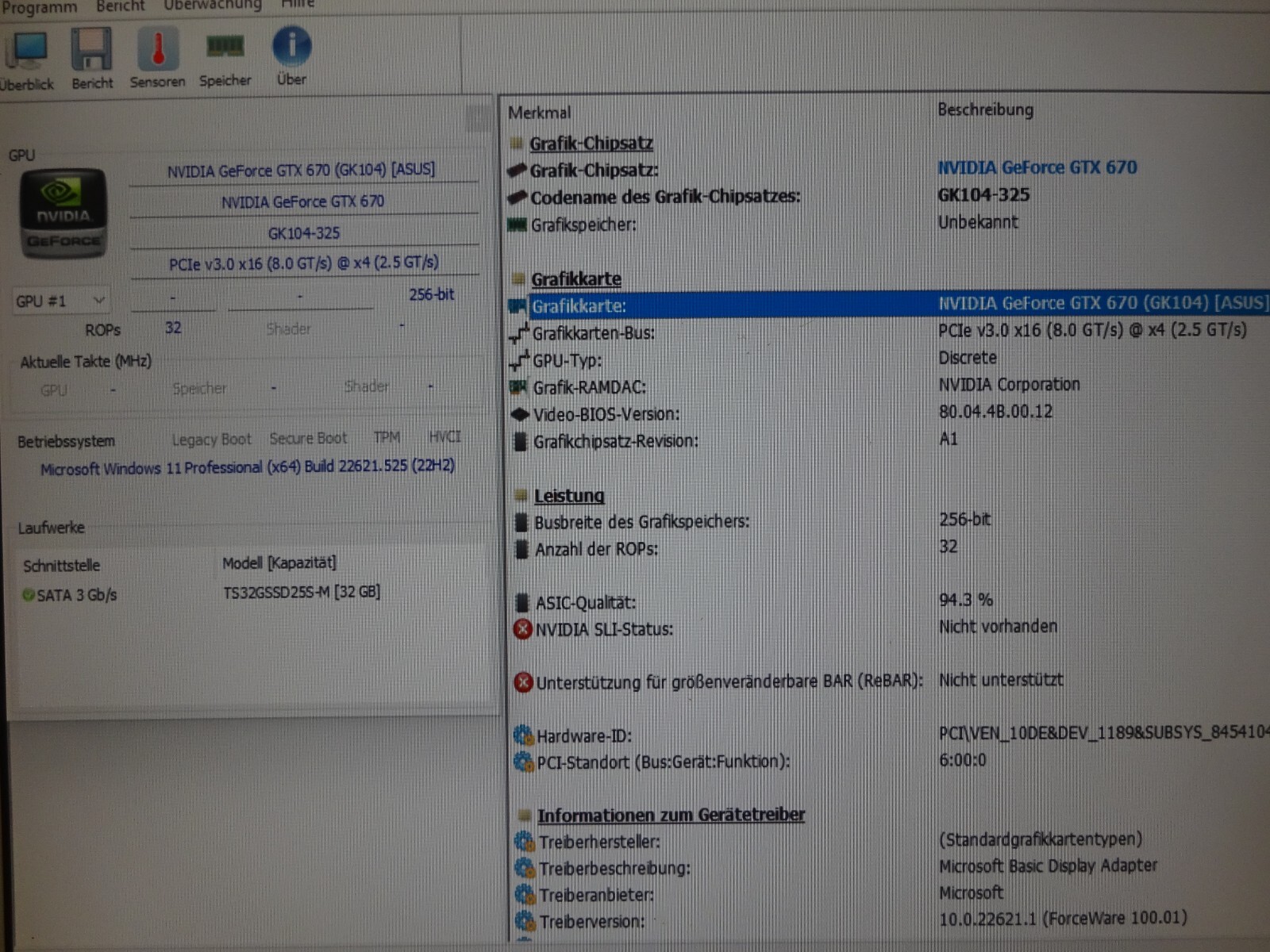Open the Sensoren thermometer icon
1270x952 pixels.
point(158,48)
